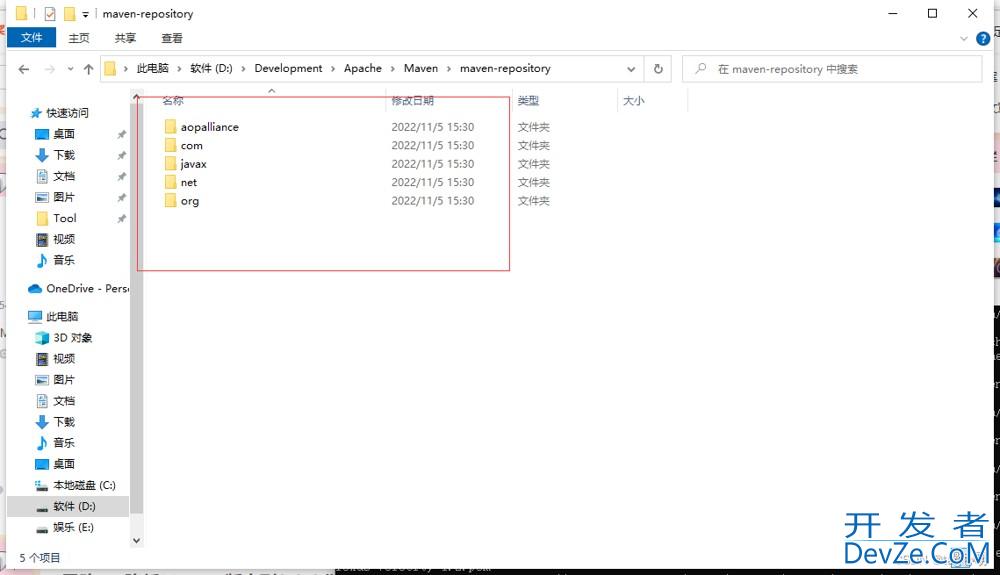Click maven-repository in the address breadcrumb

pyautogui.click(x=505, y=68)
